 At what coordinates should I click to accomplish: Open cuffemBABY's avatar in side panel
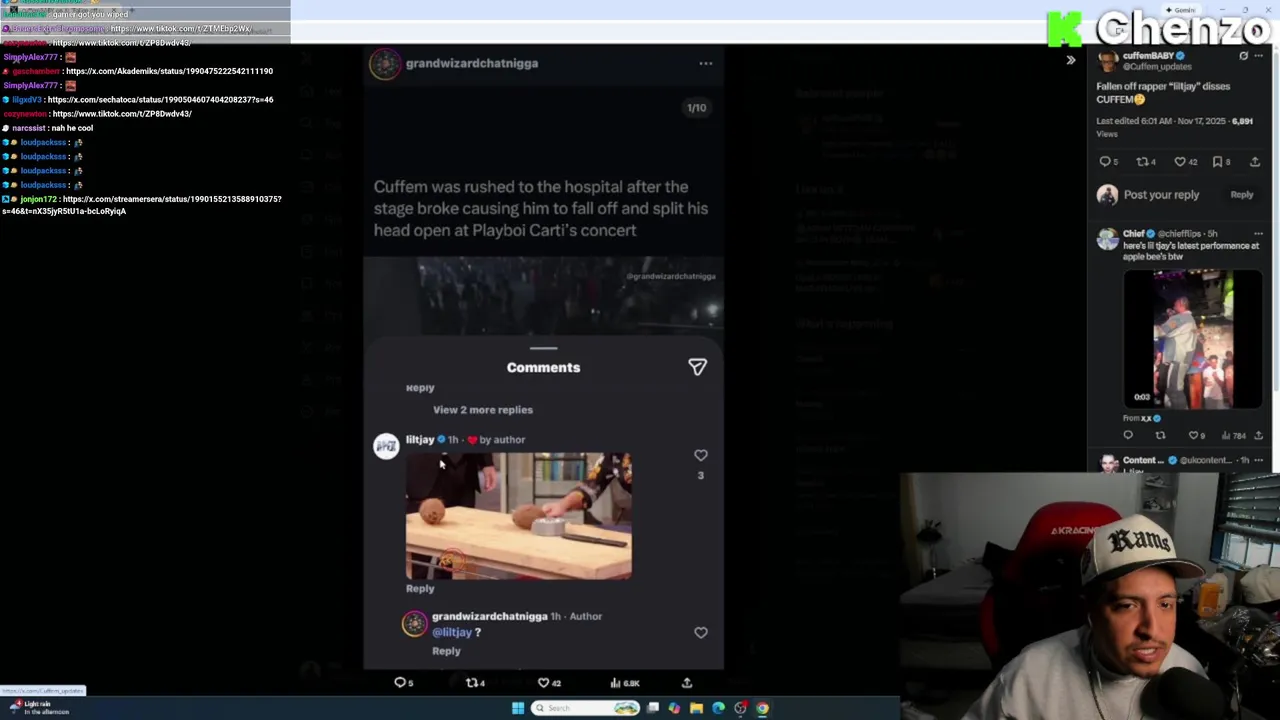click(x=1107, y=61)
